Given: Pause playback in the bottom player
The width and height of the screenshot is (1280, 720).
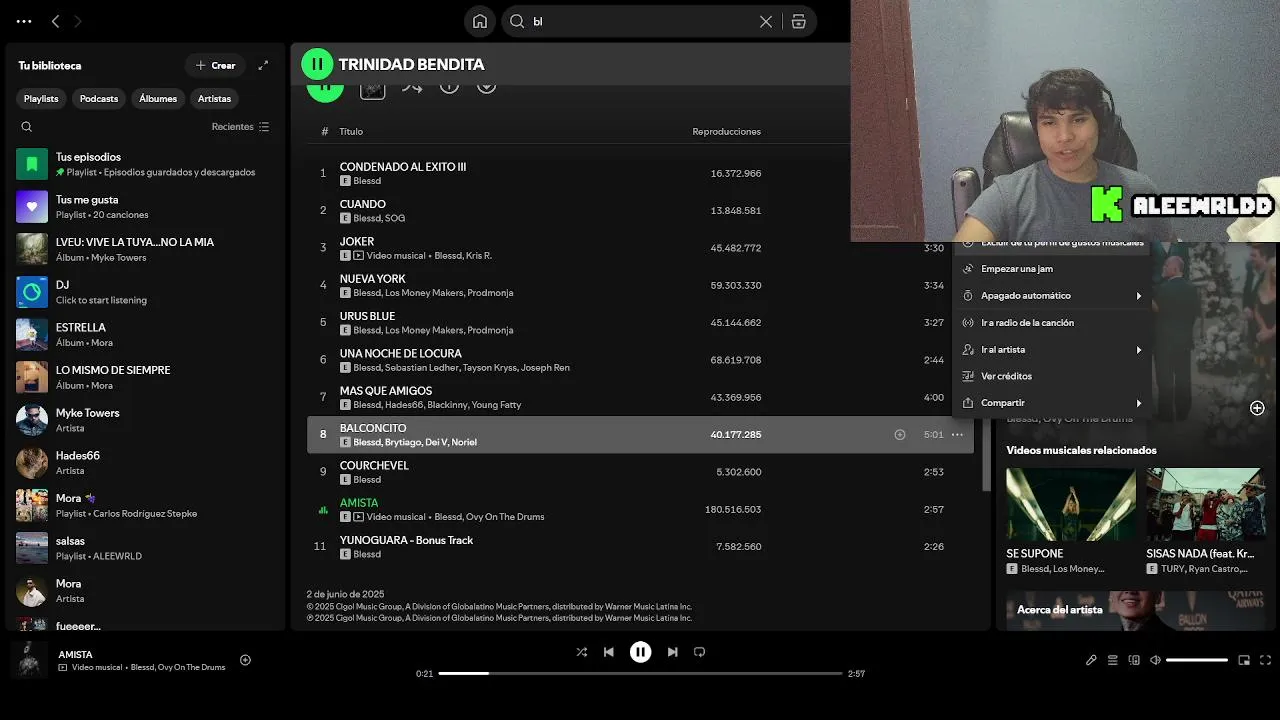Looking at the screenshot, I should point(640,652).
